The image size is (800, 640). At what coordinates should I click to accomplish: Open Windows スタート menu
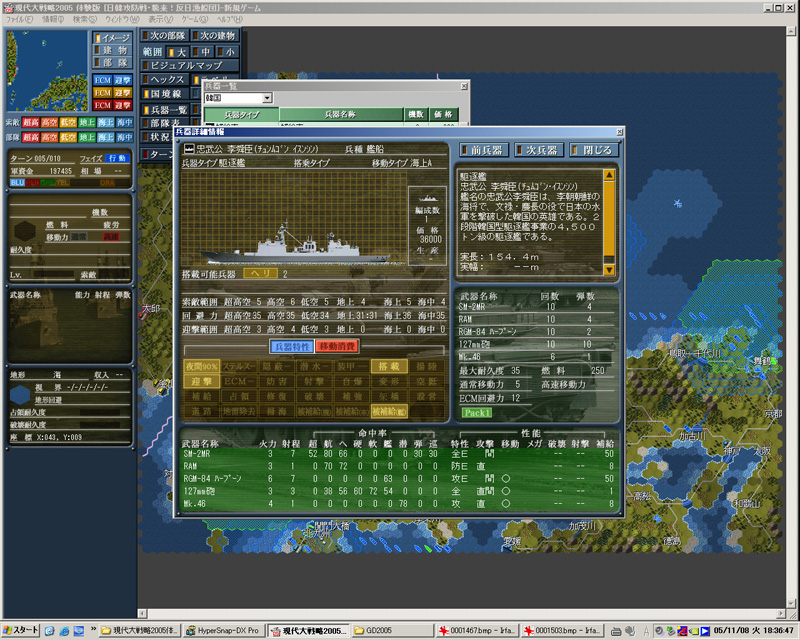(21, 630)
